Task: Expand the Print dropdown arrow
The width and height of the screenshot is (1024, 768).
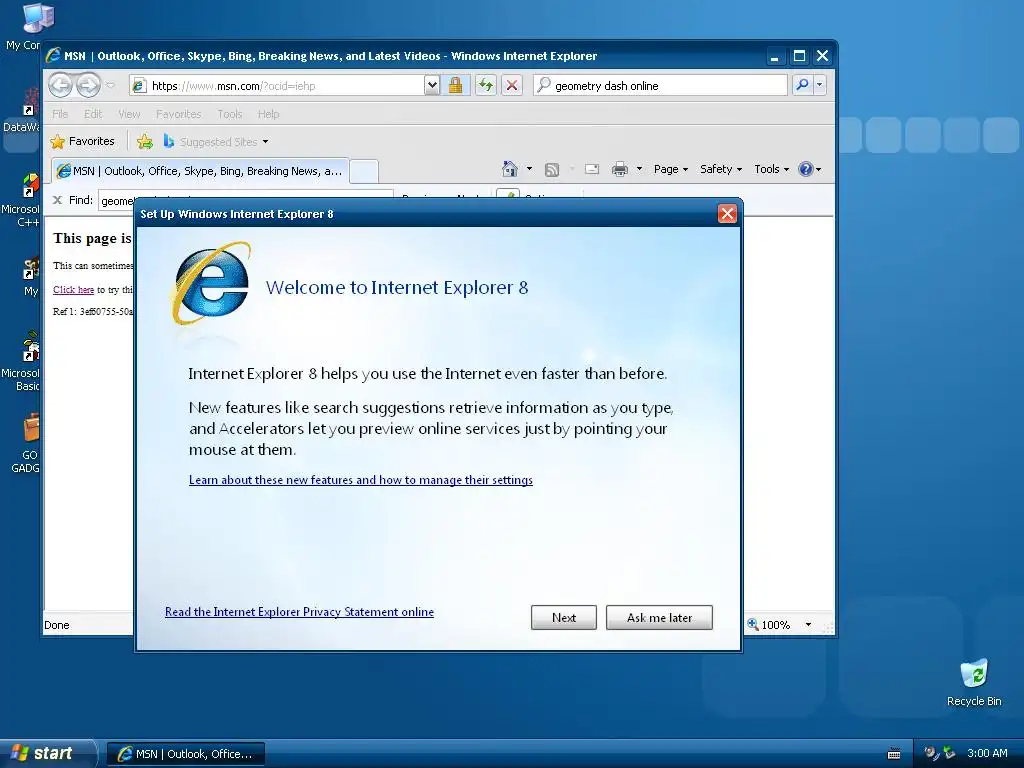Action: 639,169
